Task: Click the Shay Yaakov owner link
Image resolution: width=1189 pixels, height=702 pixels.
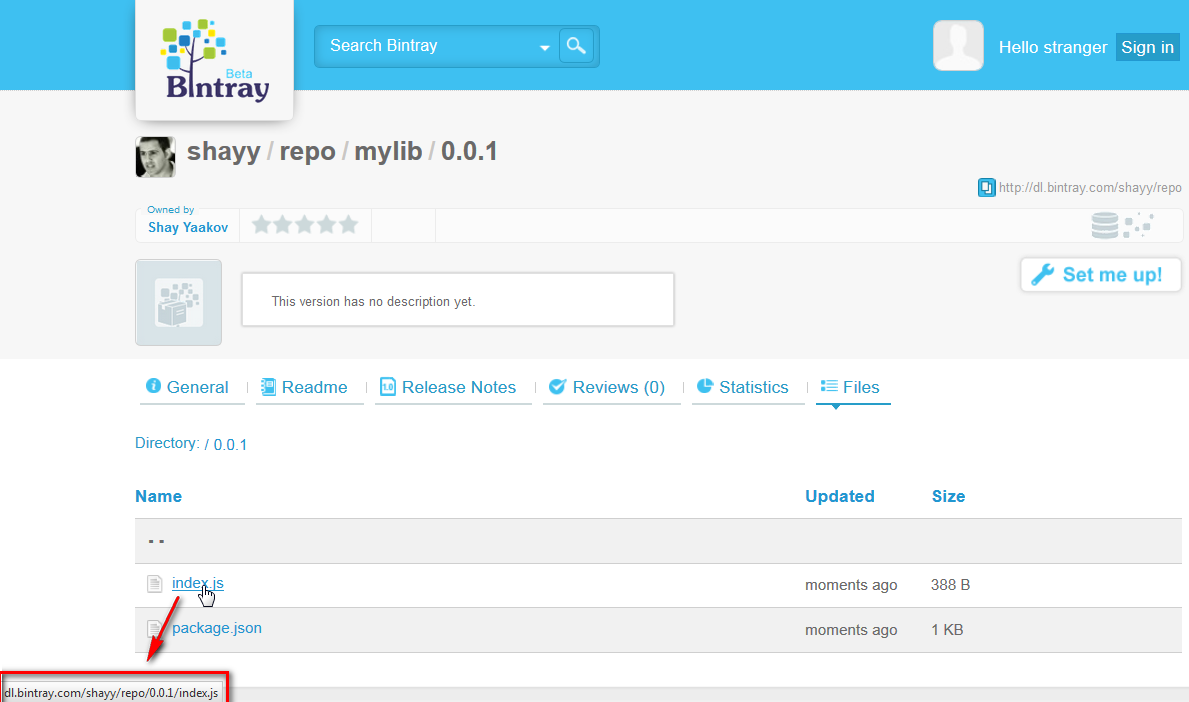Action: 188,227
